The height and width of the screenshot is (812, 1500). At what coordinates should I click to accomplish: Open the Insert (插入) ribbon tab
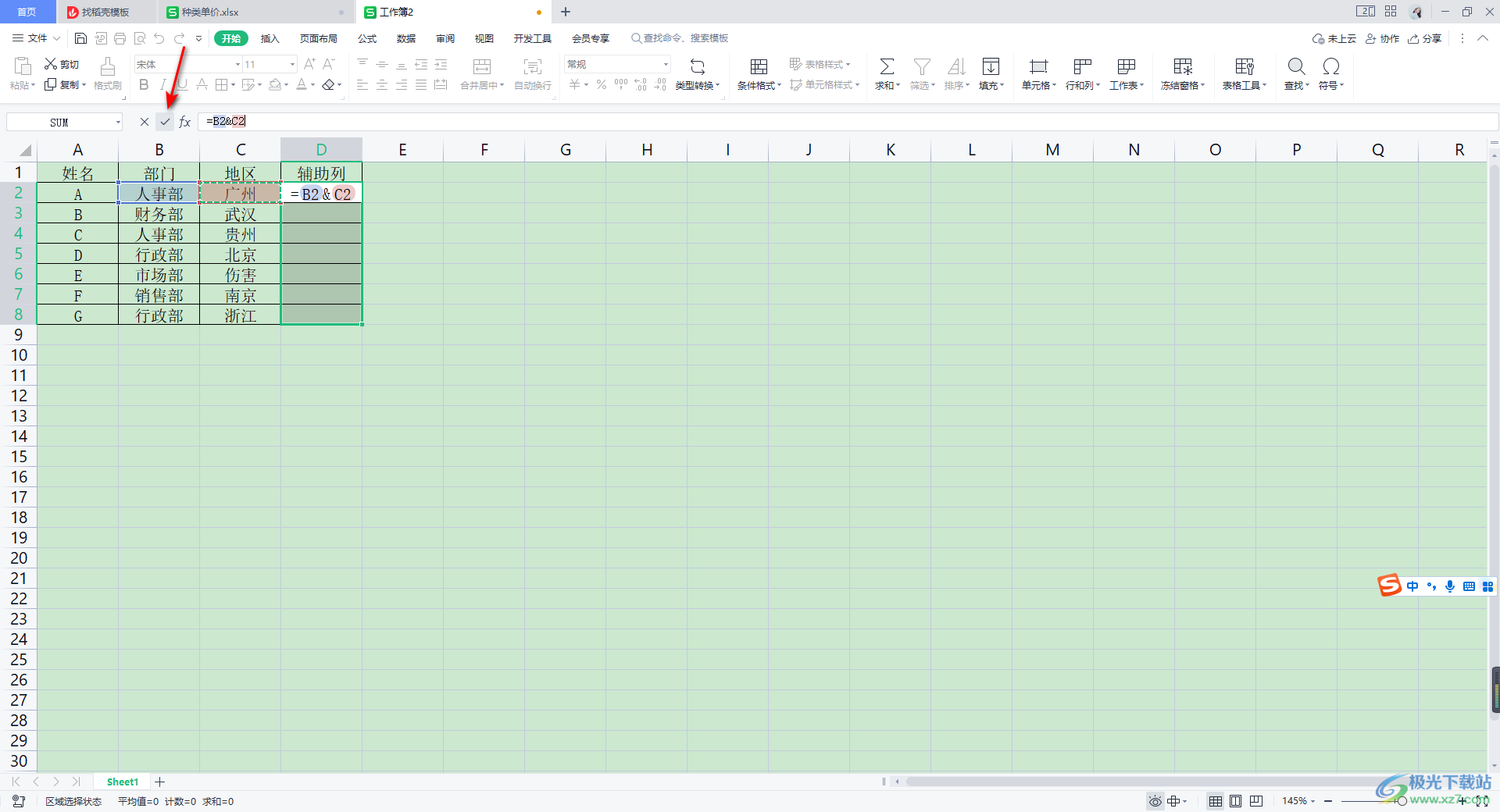pos(270,38)
